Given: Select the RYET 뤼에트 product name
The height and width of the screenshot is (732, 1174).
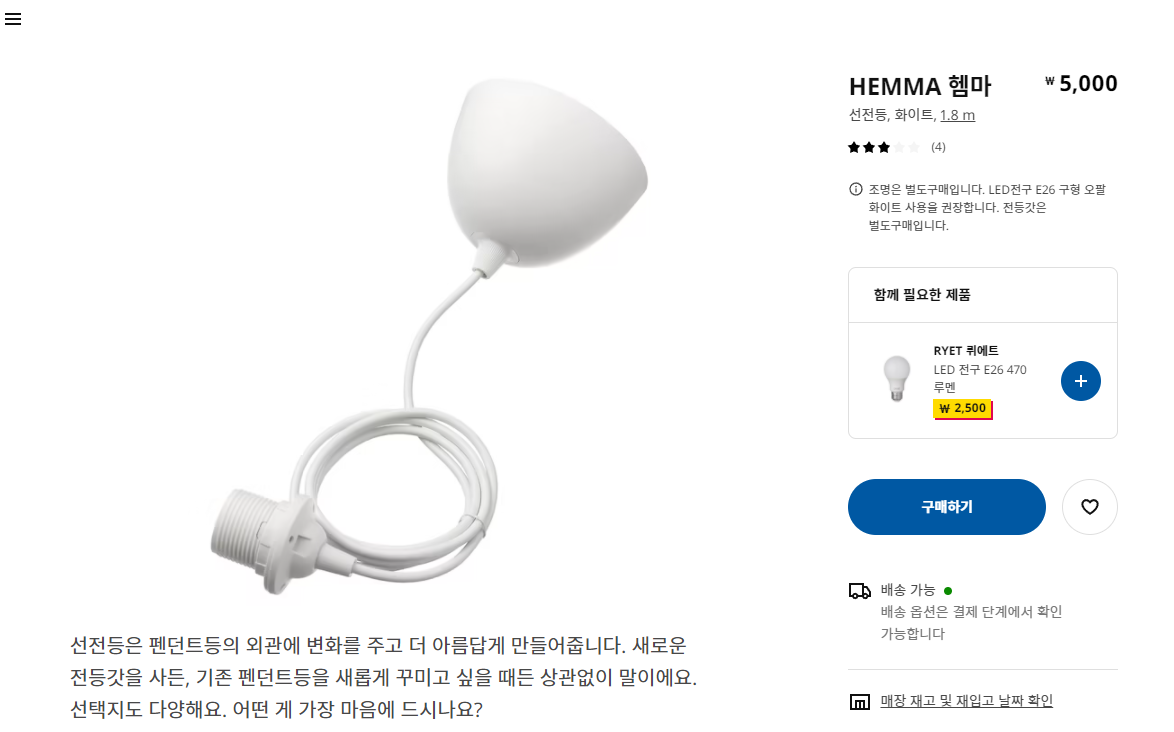Looking at the screenshot, I should click(966, 350).
